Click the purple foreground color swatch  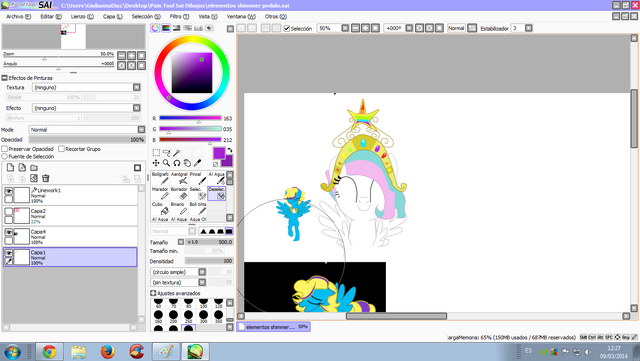coord(219,153)
